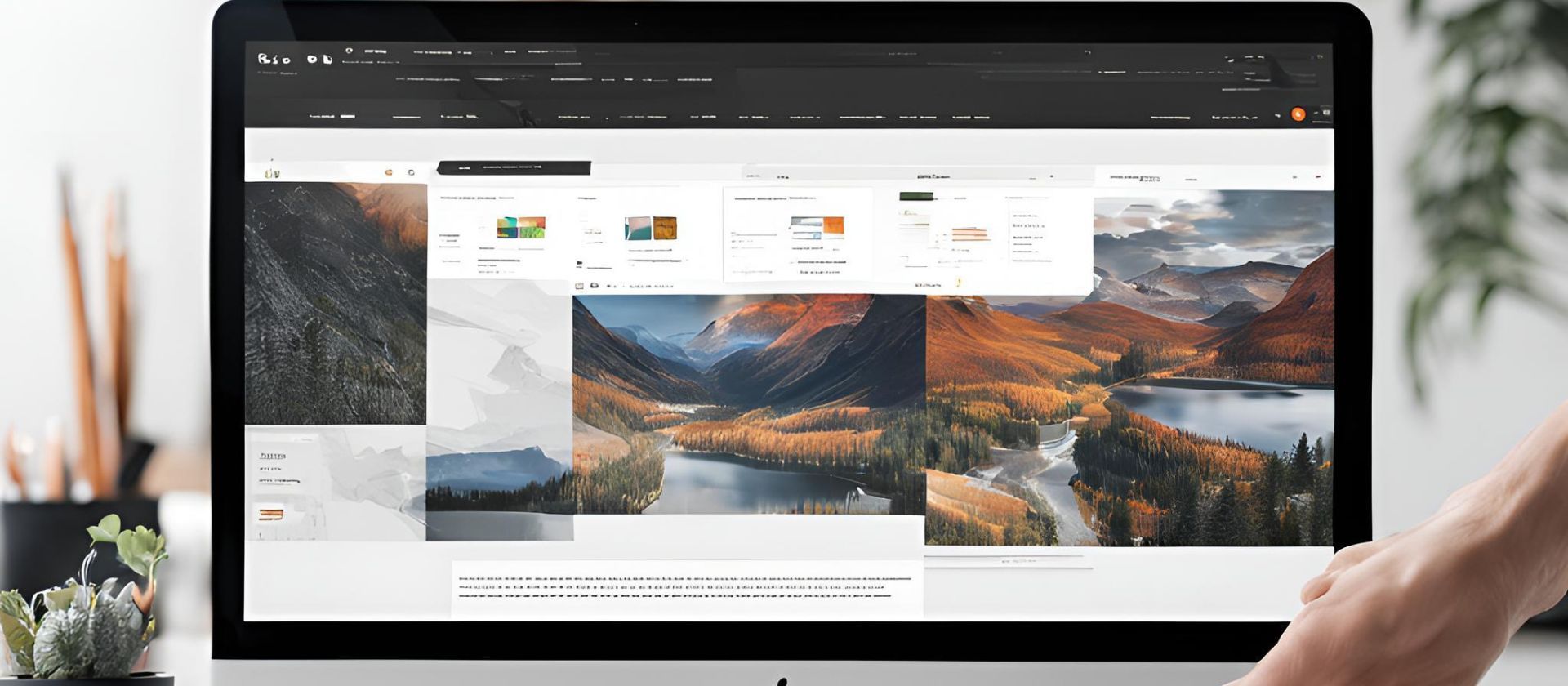Open the dark rocky mountain photo

point(336,303)
